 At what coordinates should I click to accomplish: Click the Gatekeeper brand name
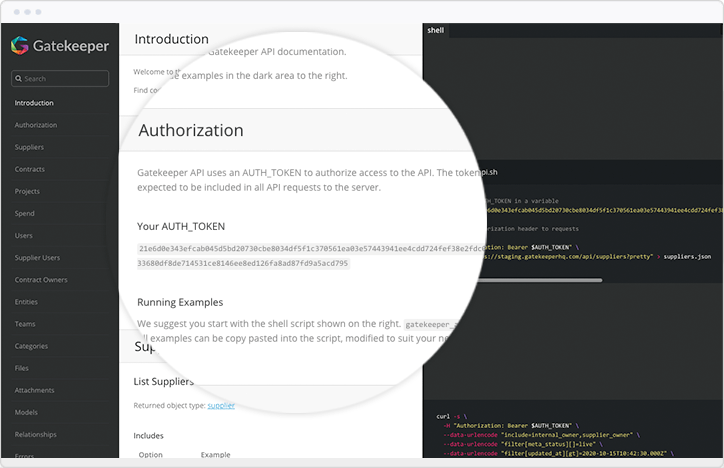coord(71,46)
